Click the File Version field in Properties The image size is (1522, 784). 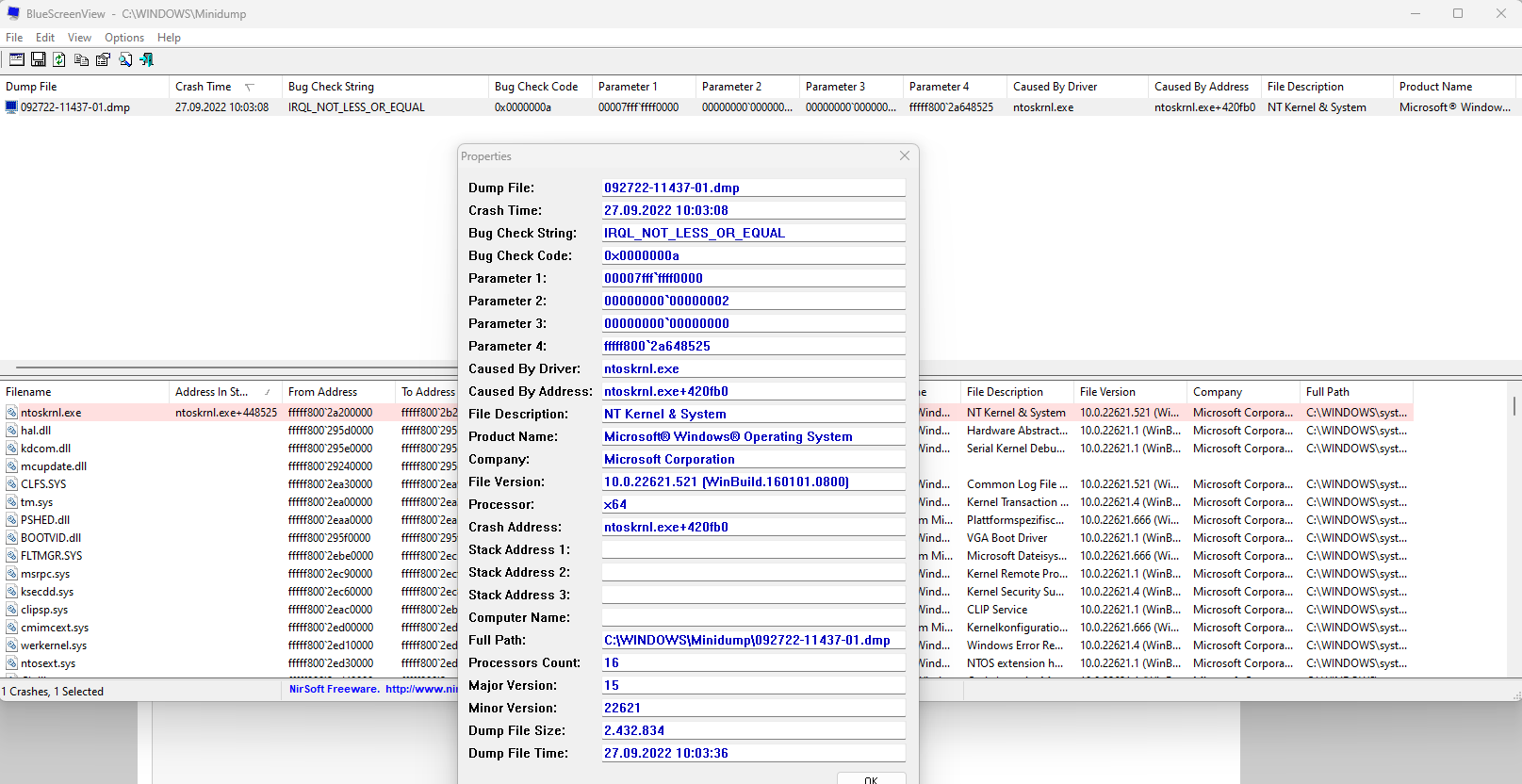(753, 482)
